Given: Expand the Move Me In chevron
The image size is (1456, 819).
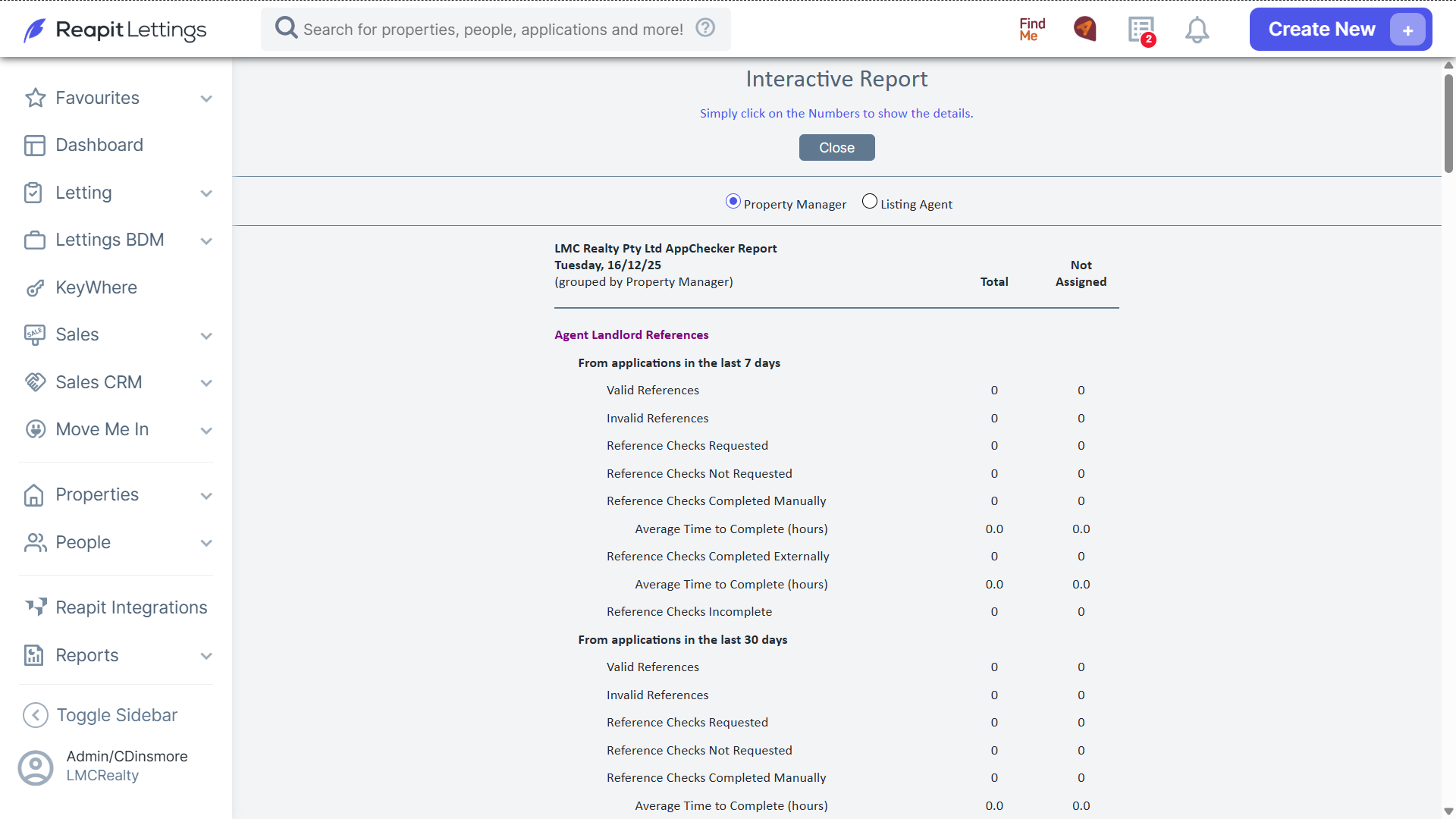Looking at the screenshot, I should point(206,431).
